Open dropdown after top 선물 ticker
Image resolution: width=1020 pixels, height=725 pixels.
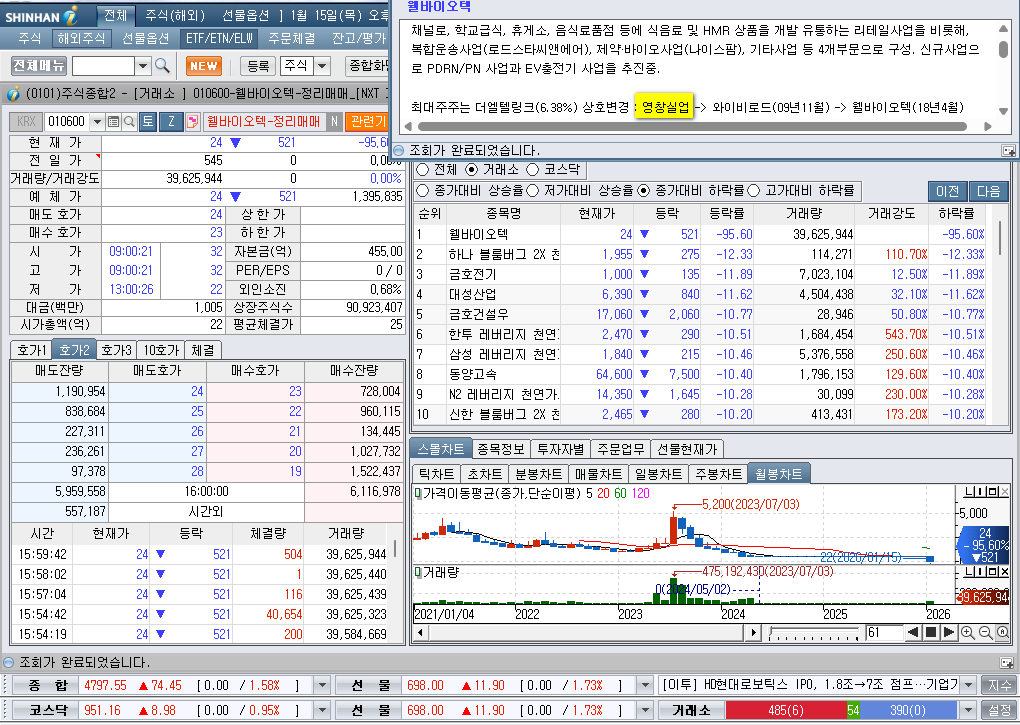coord(644,685)
